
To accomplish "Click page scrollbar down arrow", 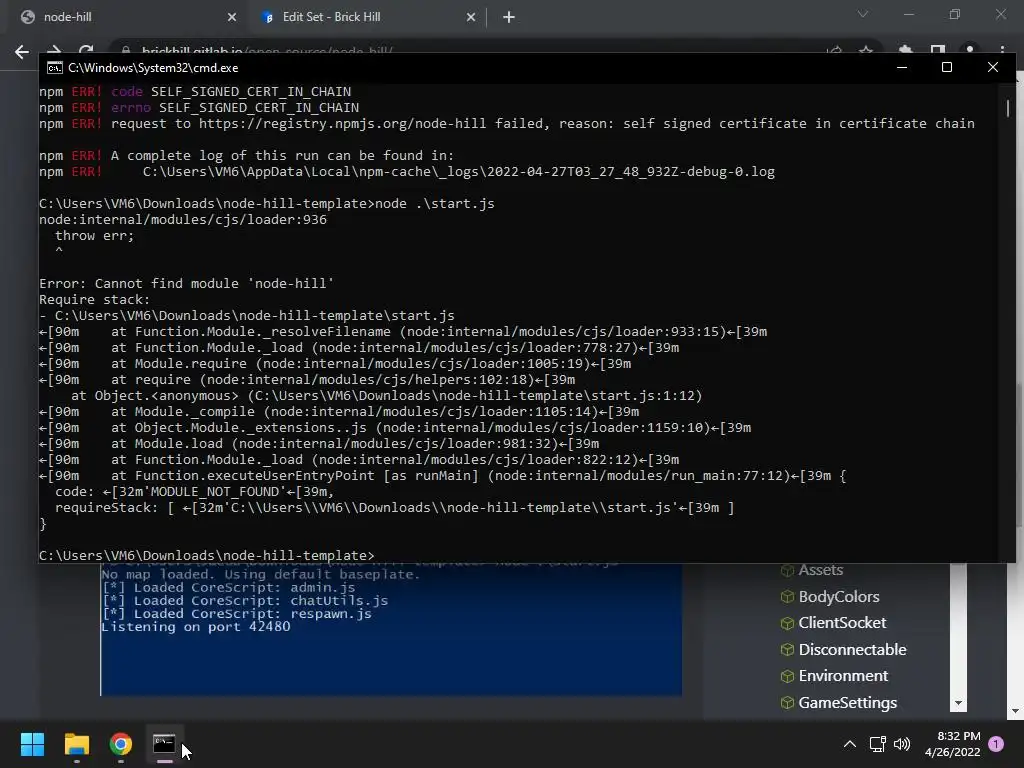I will (1016, 711).
